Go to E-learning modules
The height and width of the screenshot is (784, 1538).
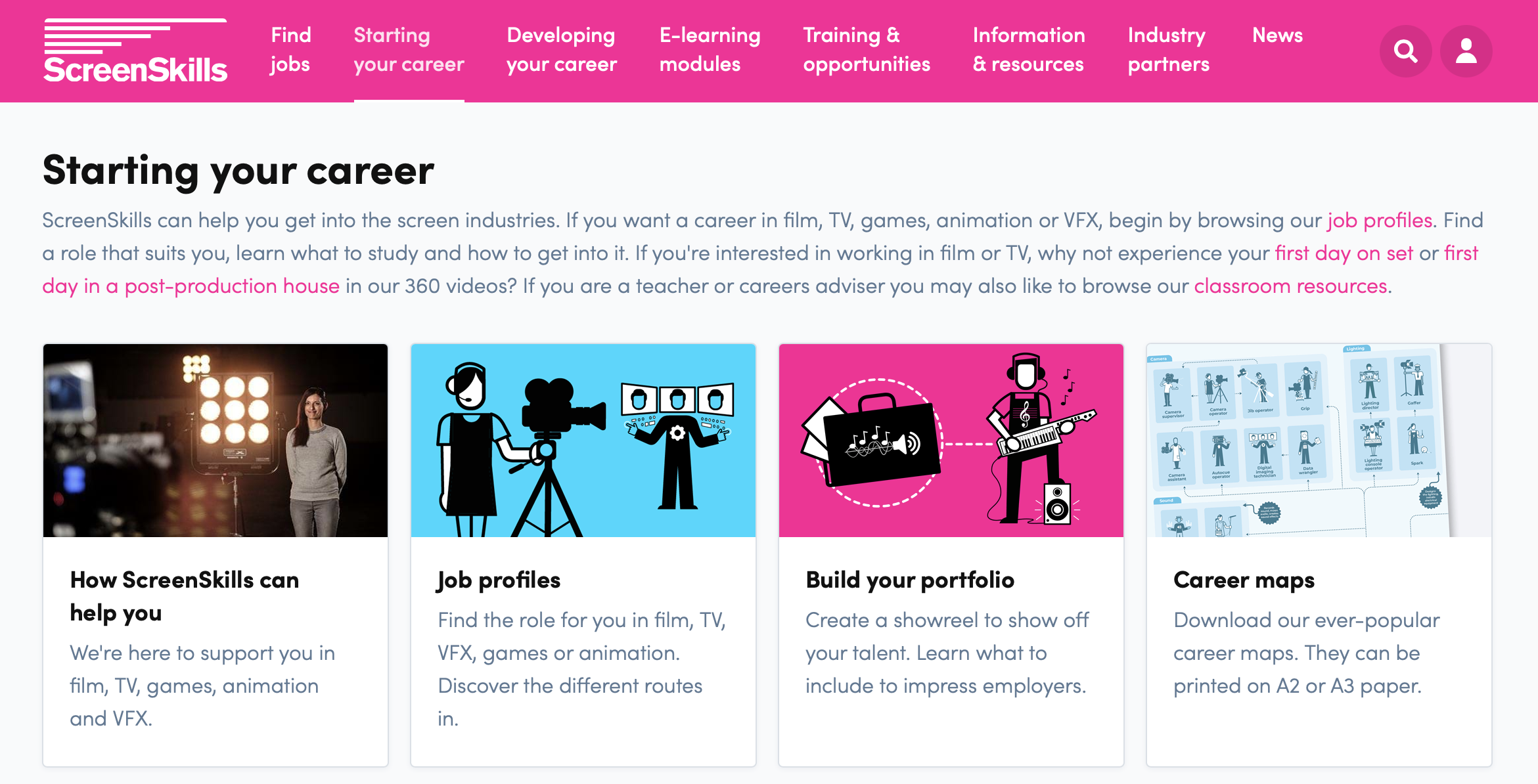[710, 50]
